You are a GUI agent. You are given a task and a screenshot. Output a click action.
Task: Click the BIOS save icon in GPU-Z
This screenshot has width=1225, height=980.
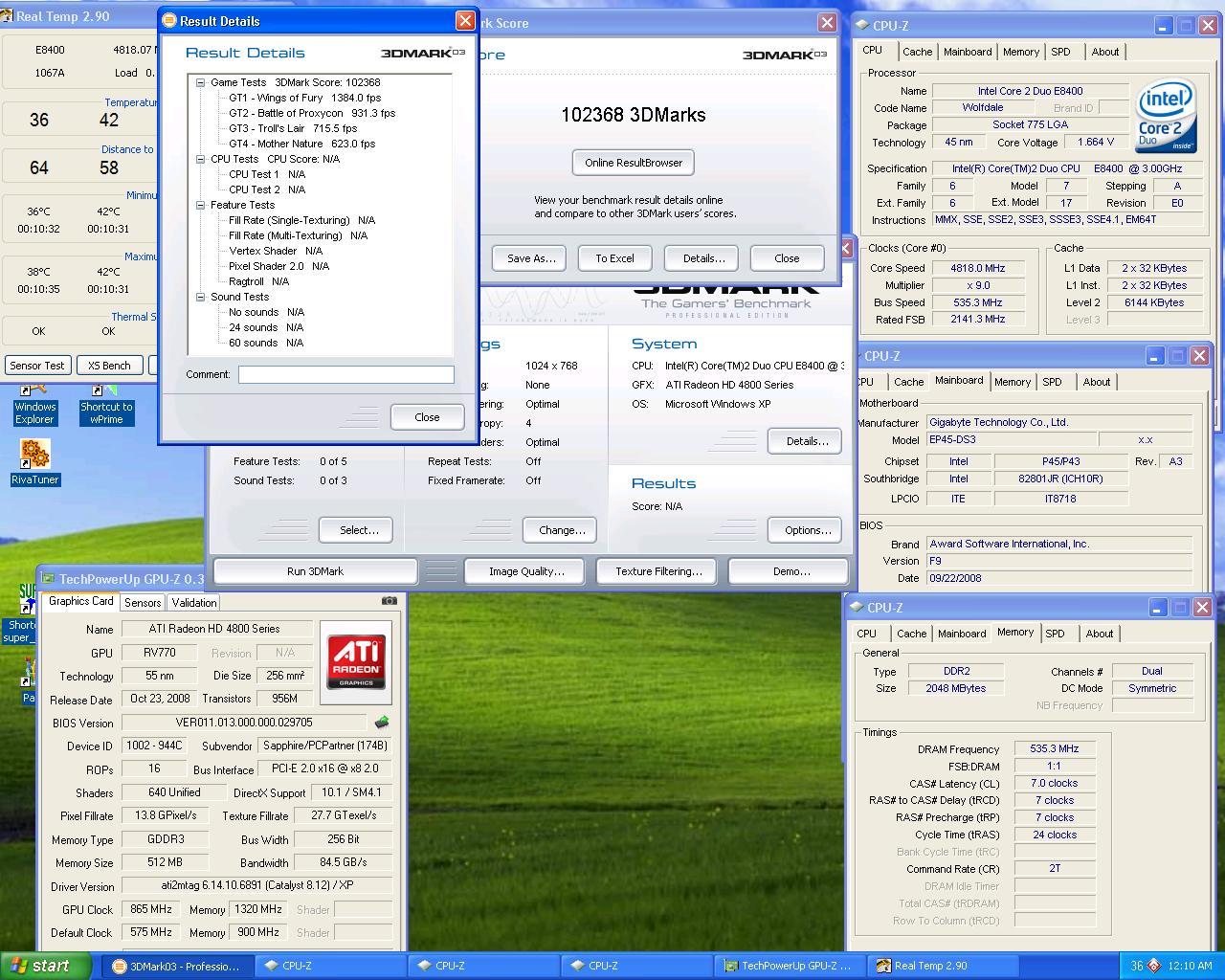382,723
